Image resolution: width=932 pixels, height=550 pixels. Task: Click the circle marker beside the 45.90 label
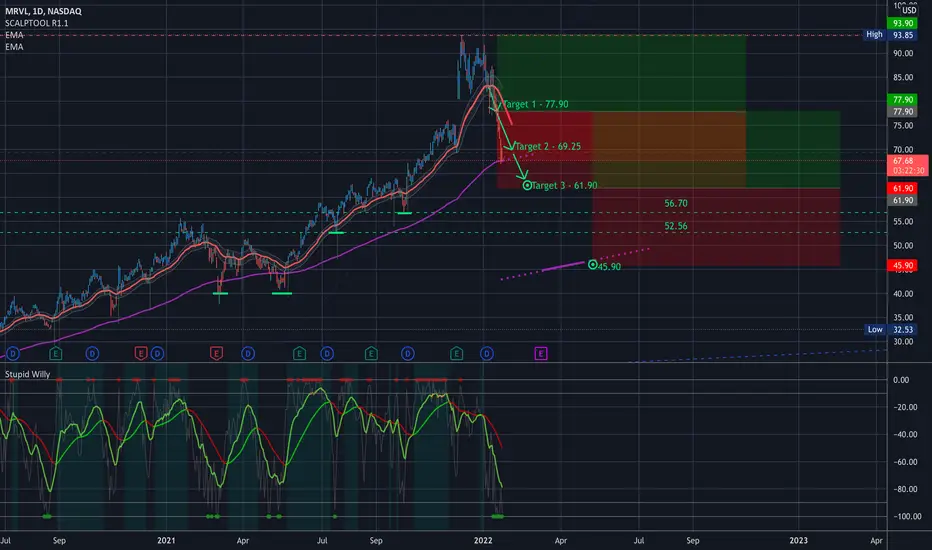pyautogui.click(x=593, y=265)
